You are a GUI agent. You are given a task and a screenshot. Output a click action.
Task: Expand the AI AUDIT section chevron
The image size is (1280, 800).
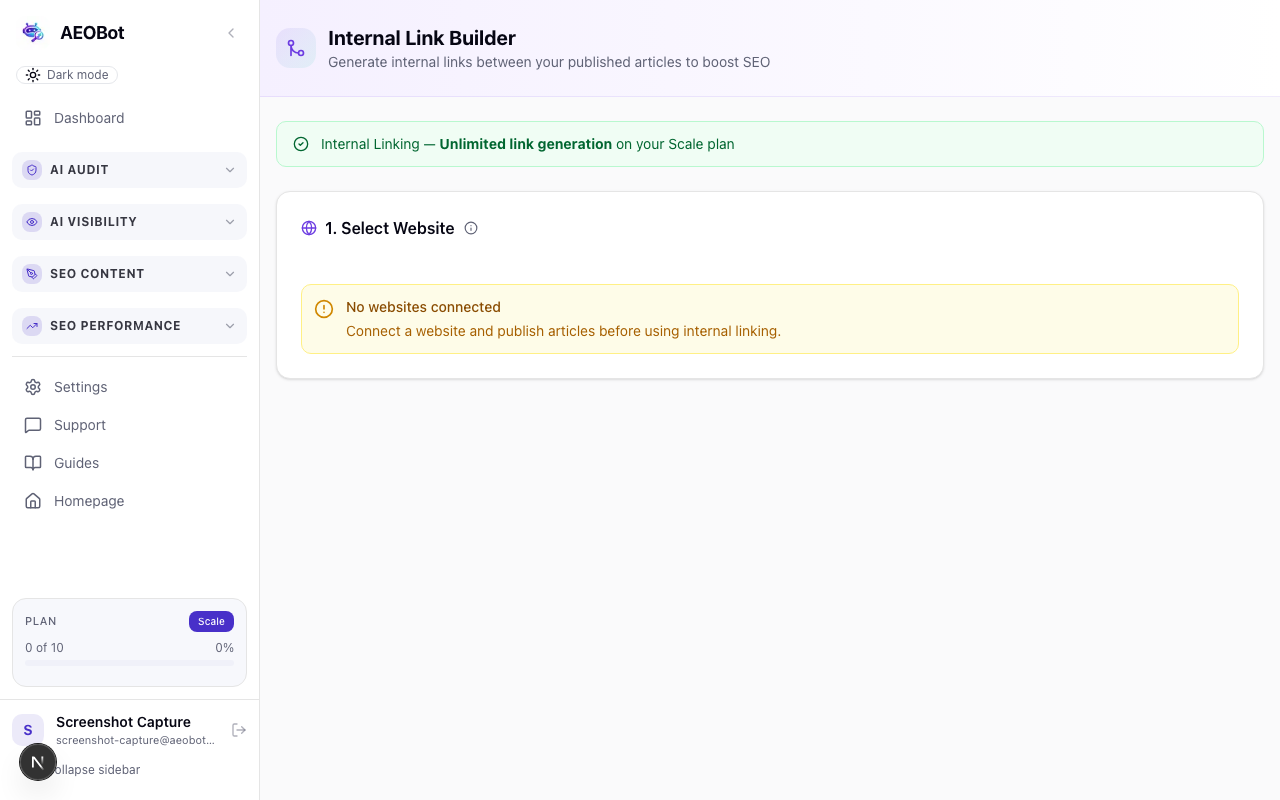pos(230,170)
